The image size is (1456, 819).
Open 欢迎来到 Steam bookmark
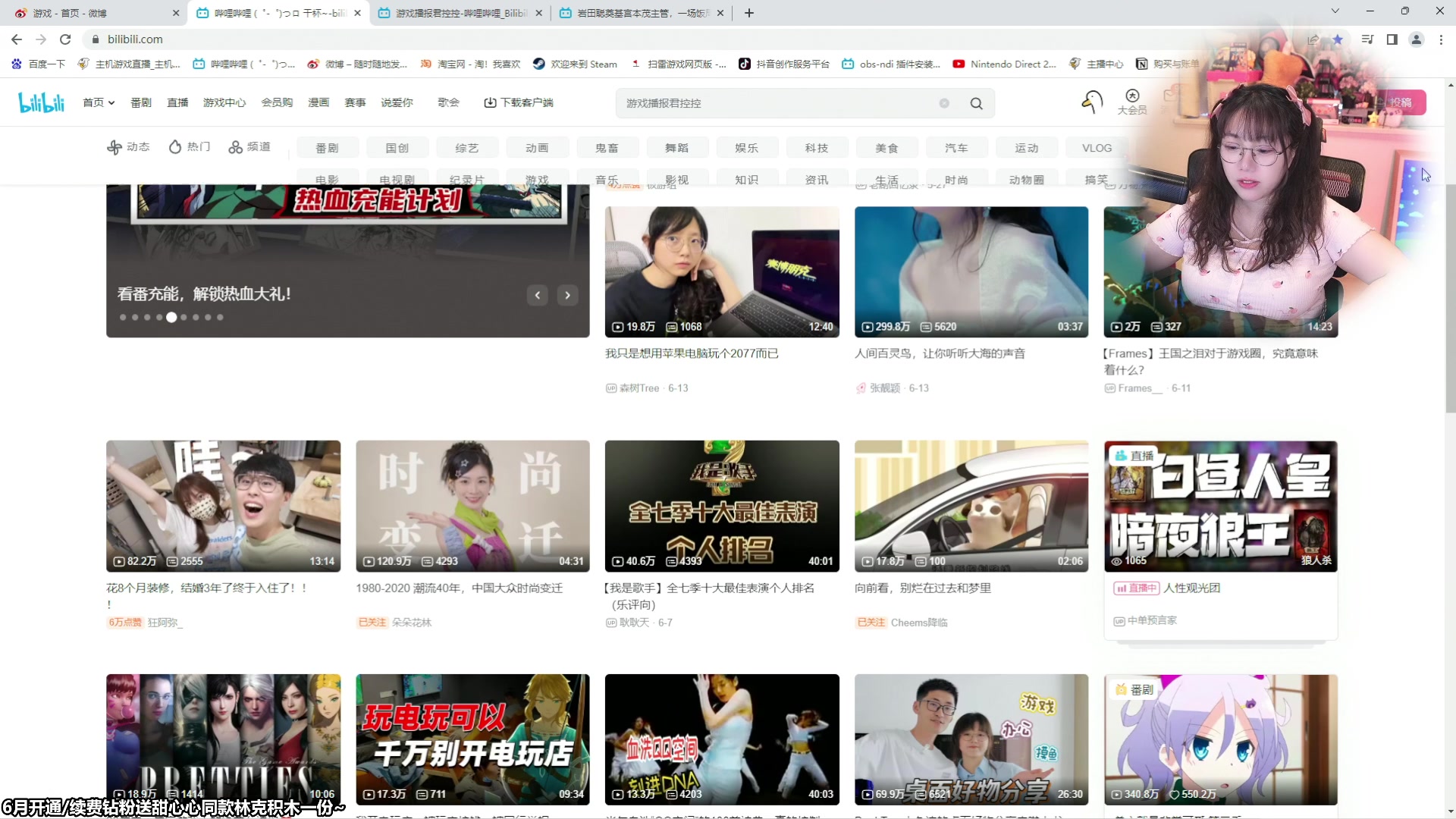pyautogui.click(x=575, y=64)
